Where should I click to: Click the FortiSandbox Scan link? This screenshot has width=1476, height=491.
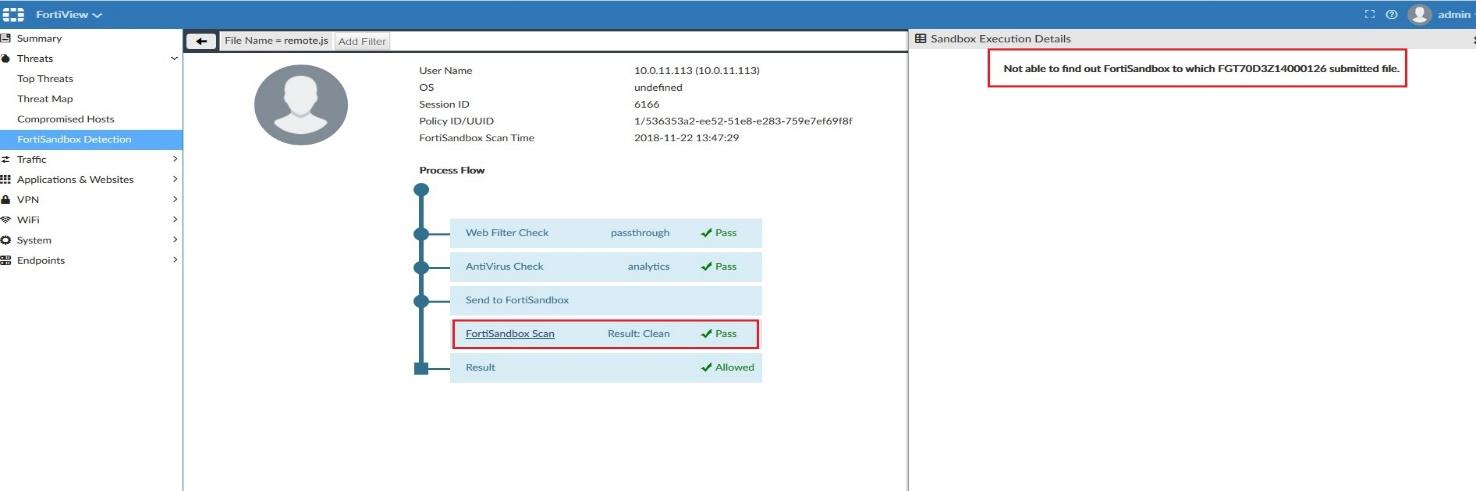coord(510,334)
